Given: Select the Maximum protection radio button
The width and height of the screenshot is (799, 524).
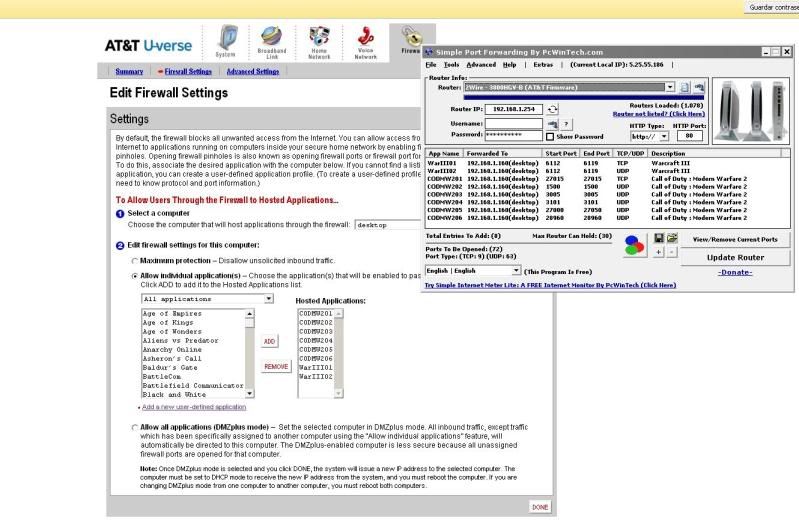Looking at the screenshot, I should [135, 261].
